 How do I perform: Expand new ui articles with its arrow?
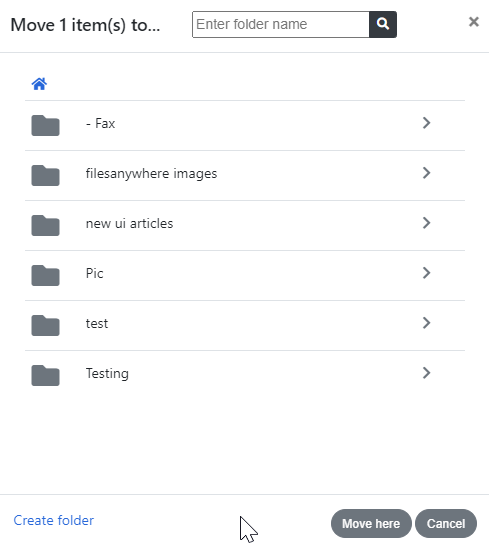click(x=426, y=223)
